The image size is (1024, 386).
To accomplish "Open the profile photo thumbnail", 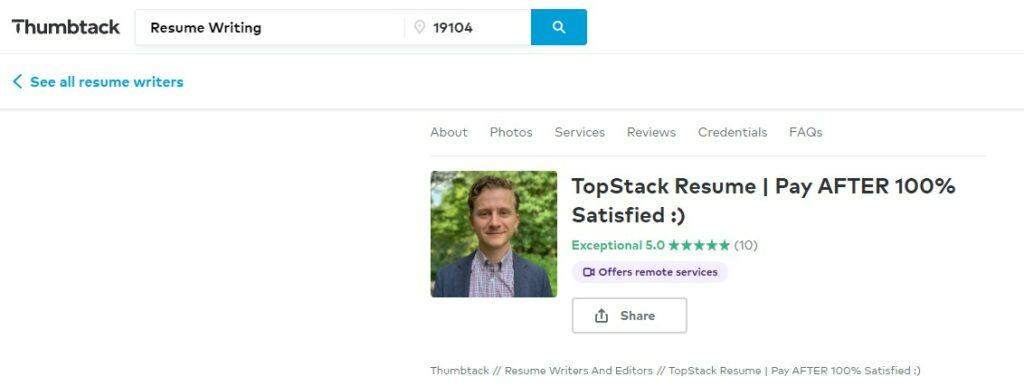I will [x=494, y=234].
